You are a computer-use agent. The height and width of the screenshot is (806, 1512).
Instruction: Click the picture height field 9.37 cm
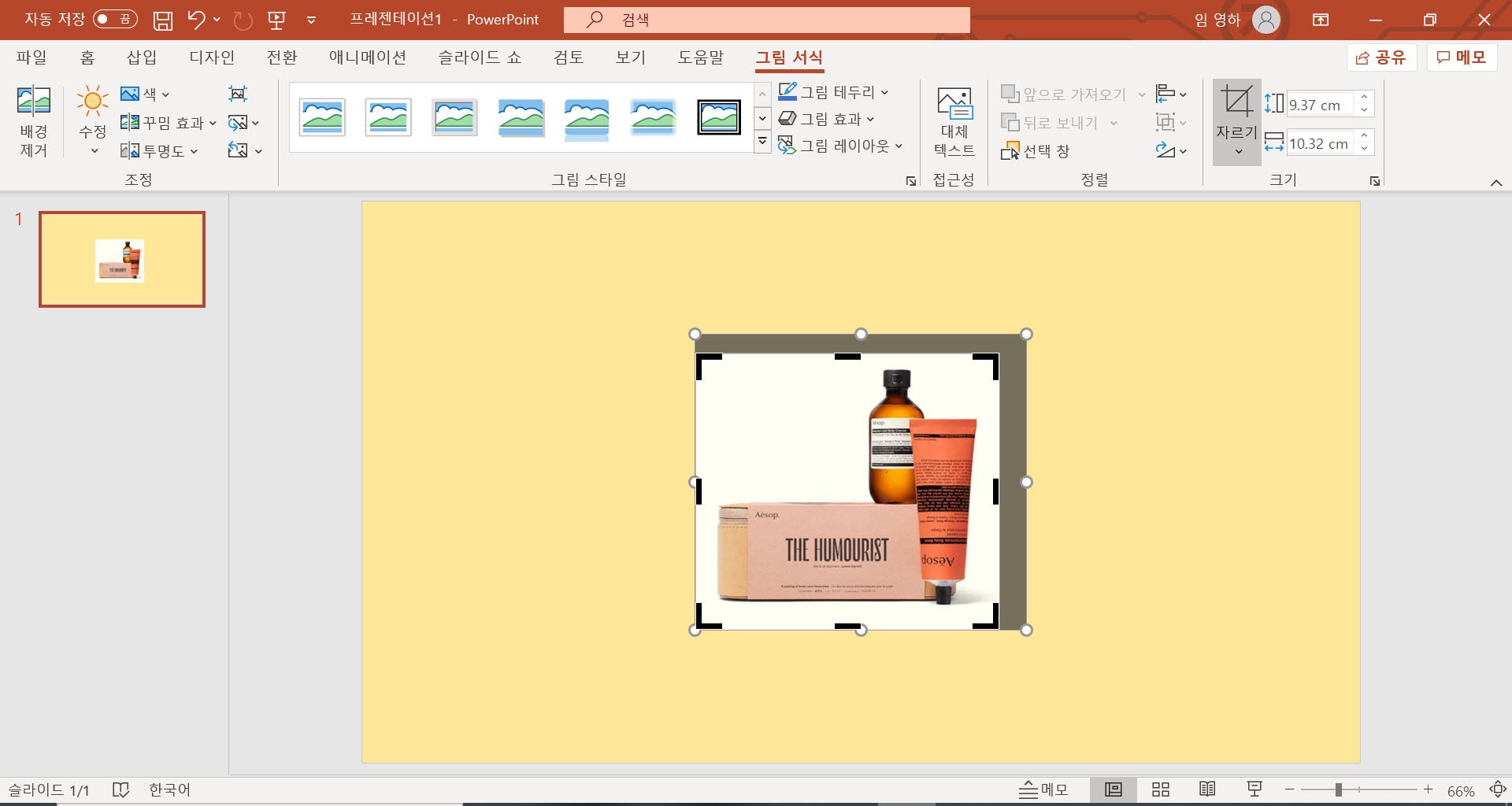click(x=1320, y=105)
